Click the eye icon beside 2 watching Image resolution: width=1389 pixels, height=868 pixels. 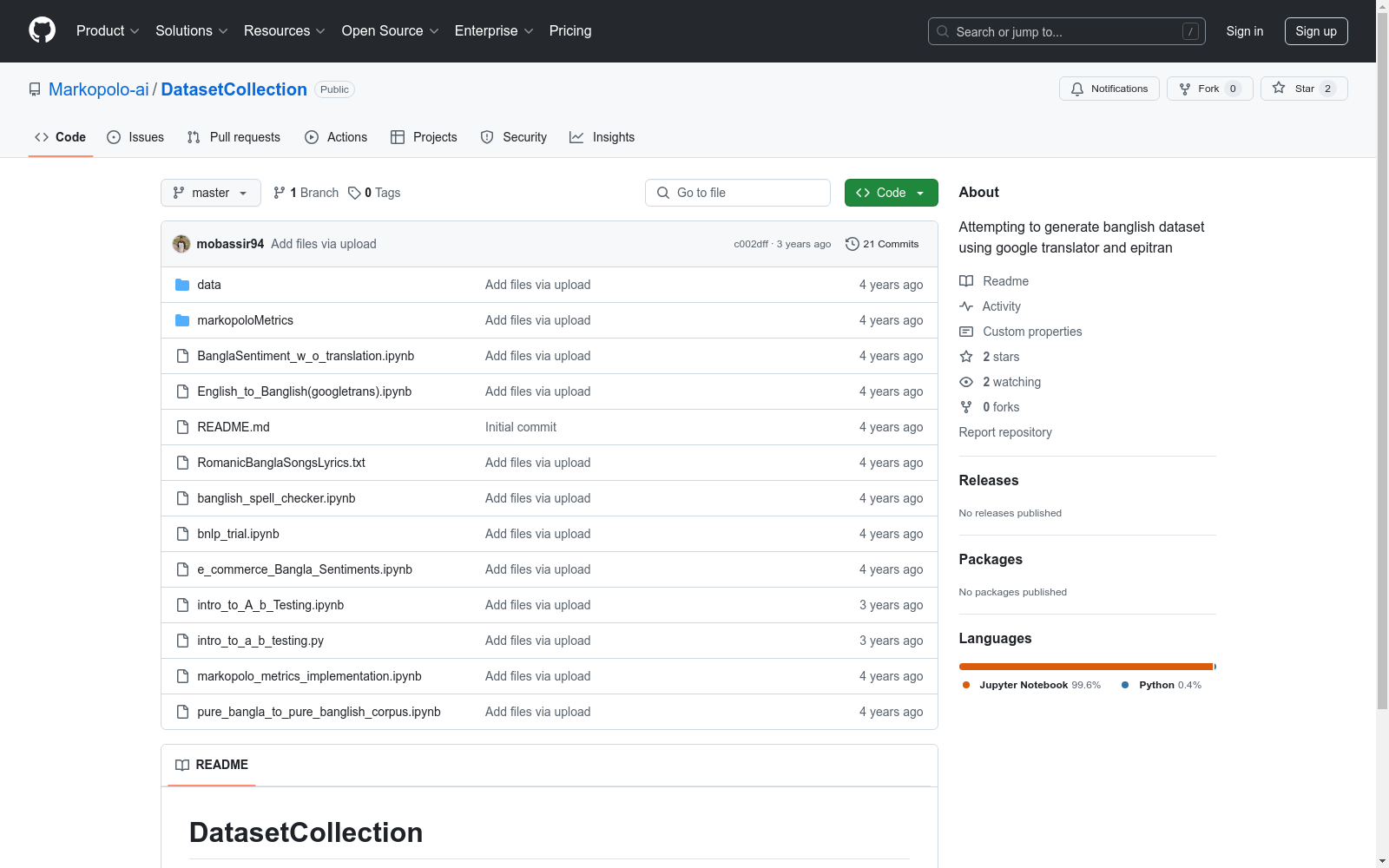pyautogui.click(x=966, y=382)
